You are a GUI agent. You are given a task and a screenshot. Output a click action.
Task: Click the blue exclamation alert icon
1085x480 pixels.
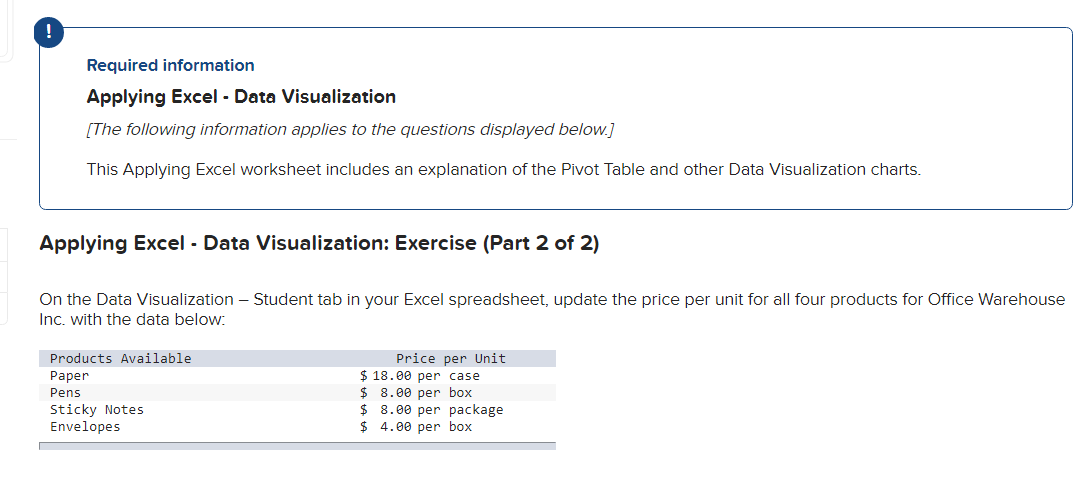pos(48,33)
